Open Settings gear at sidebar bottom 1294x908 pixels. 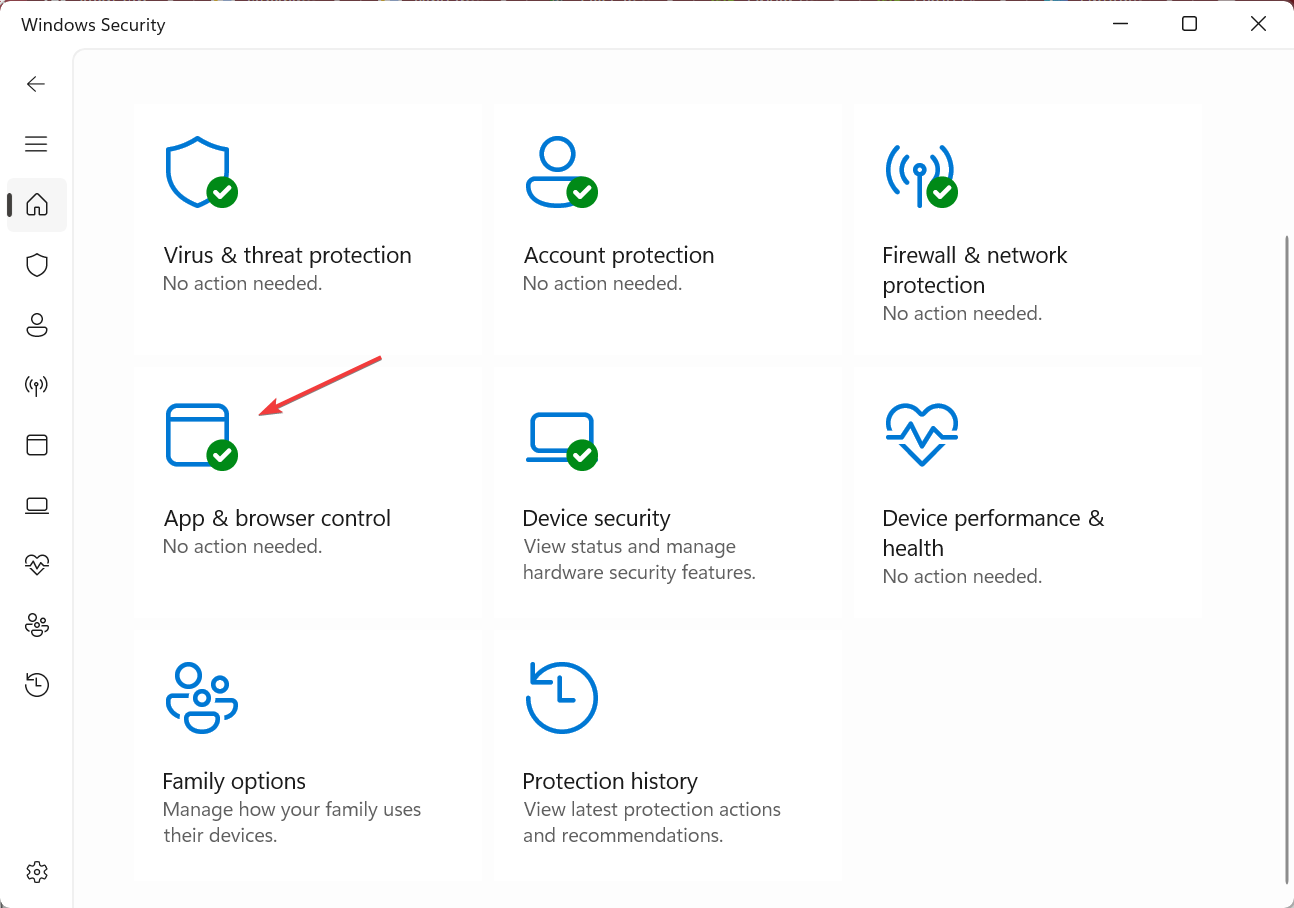coord(37,872)
